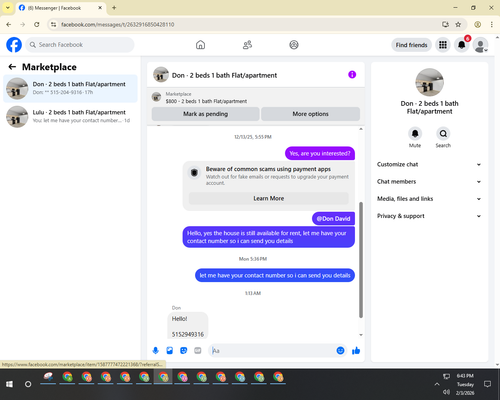The width and height of the screenshot is (500, 400).
Task: Bookmark this page with the star icon
Action: coord(458,24)
